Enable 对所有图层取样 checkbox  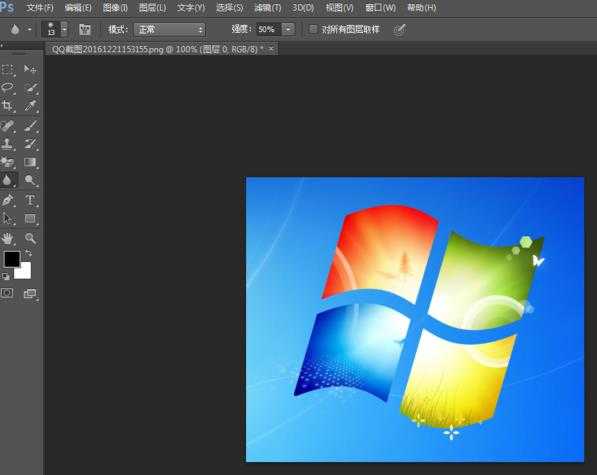[313, 29]
